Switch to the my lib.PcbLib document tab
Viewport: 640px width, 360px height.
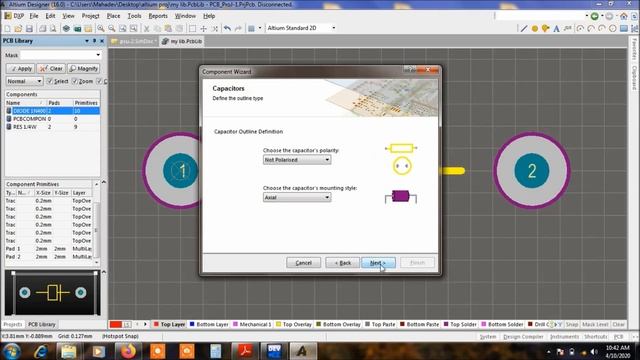[182, 41]
